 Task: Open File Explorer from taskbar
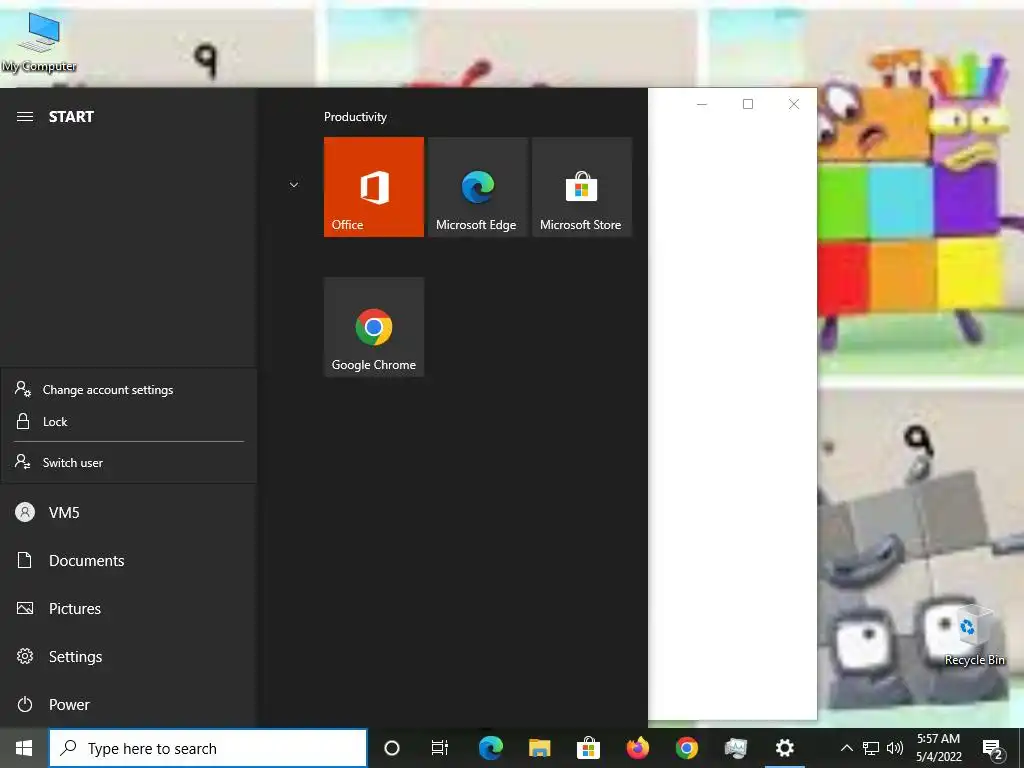[539, 748]
